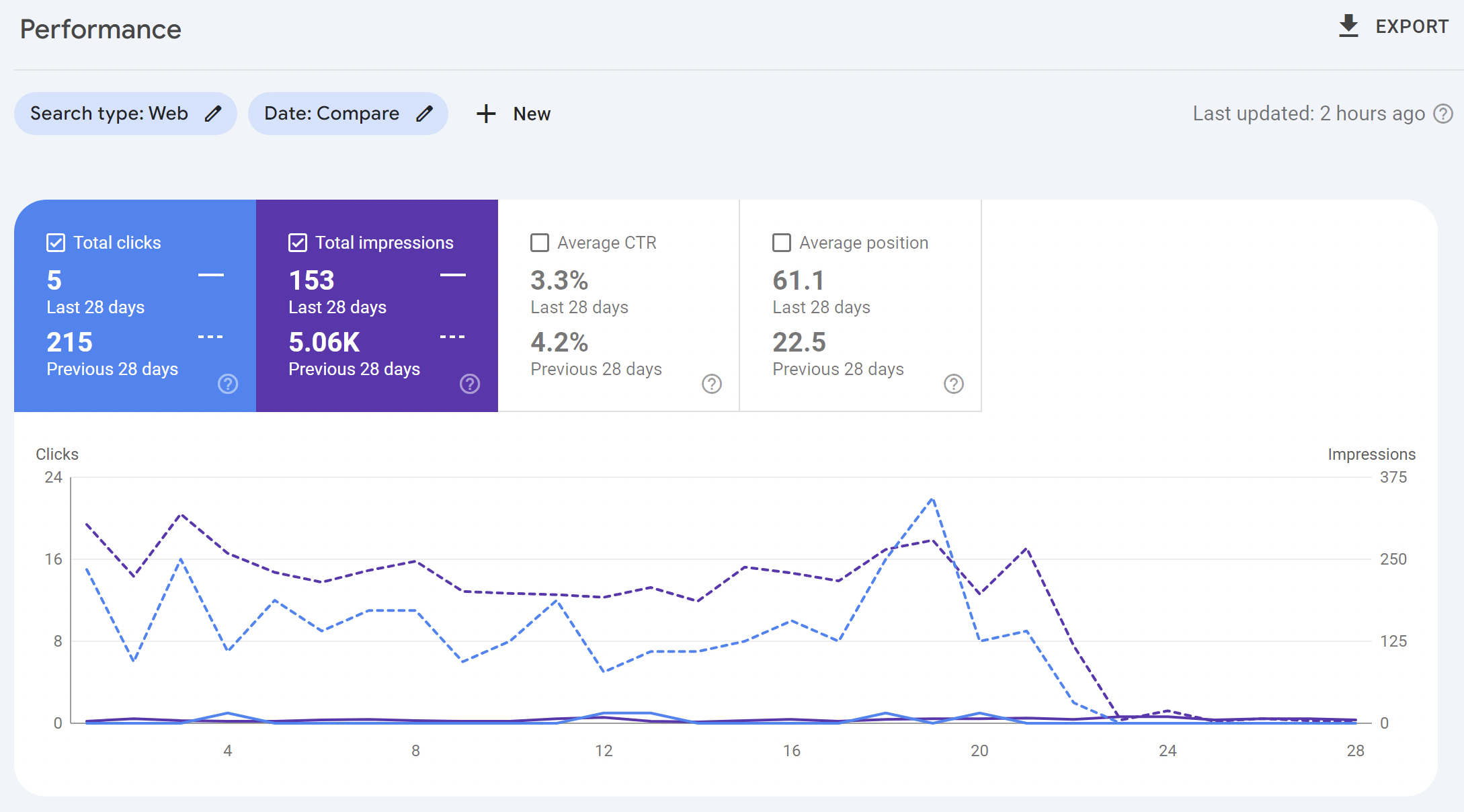Click pencil icon in Date Compare chip

click(x=424, y=114)
